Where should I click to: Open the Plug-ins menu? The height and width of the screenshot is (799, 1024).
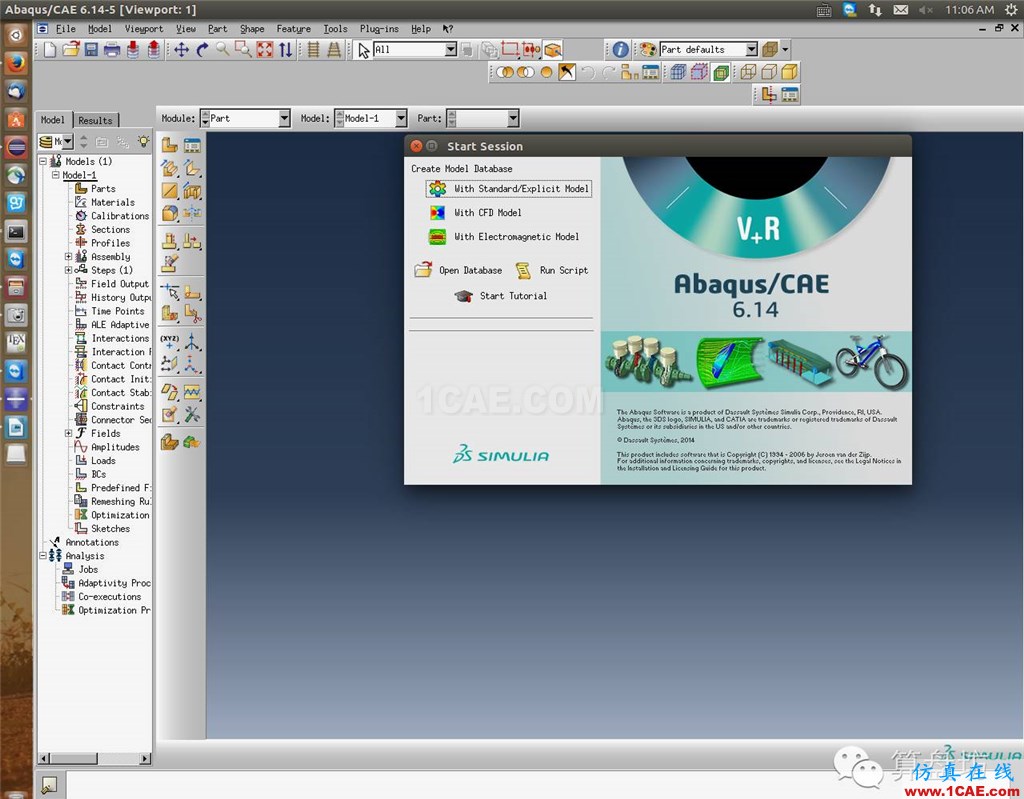[x=379, y=29]
